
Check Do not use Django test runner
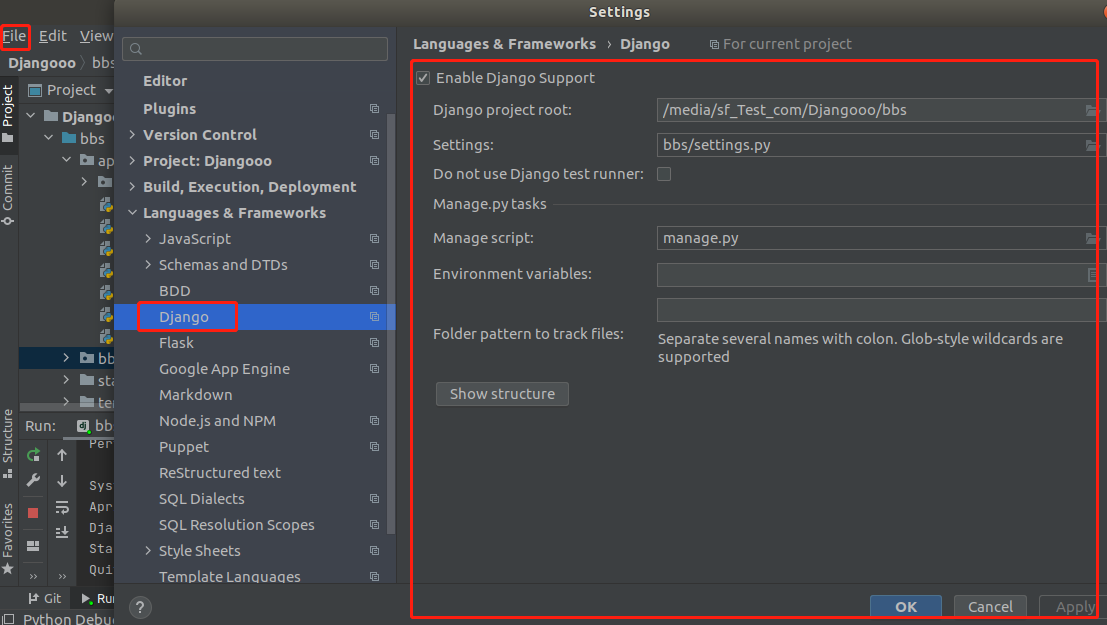point(663,173)
